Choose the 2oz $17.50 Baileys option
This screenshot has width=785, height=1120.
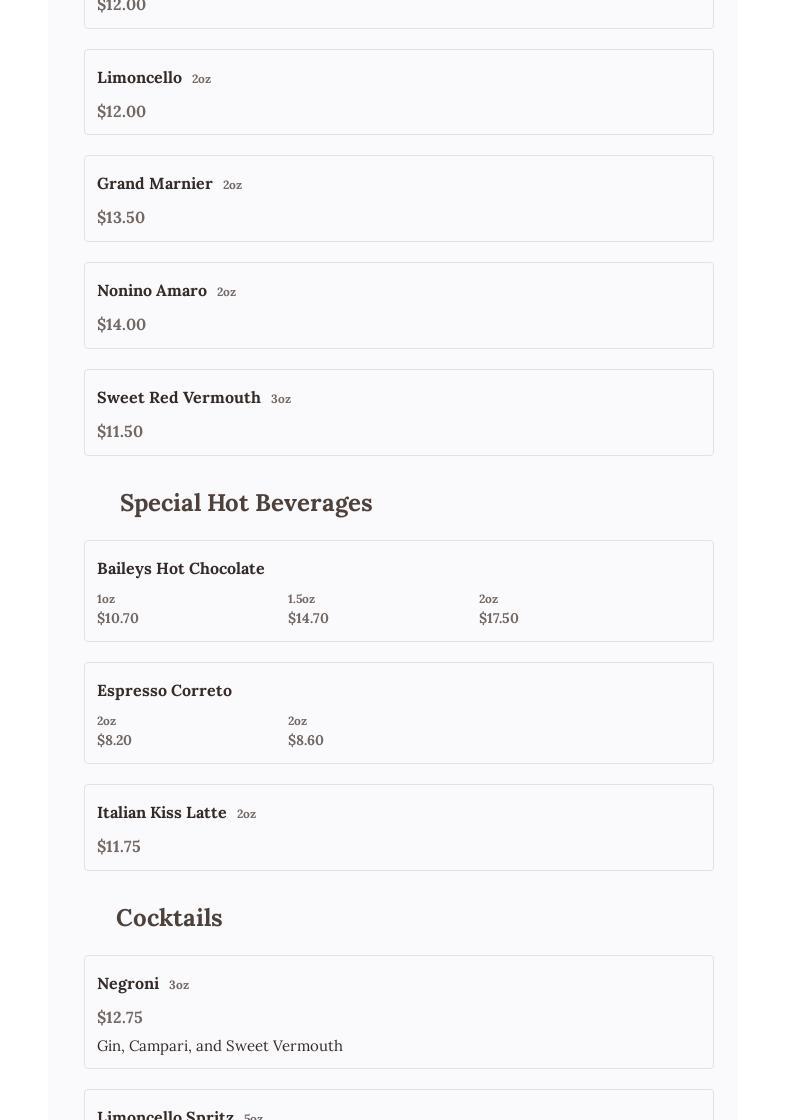498,610
